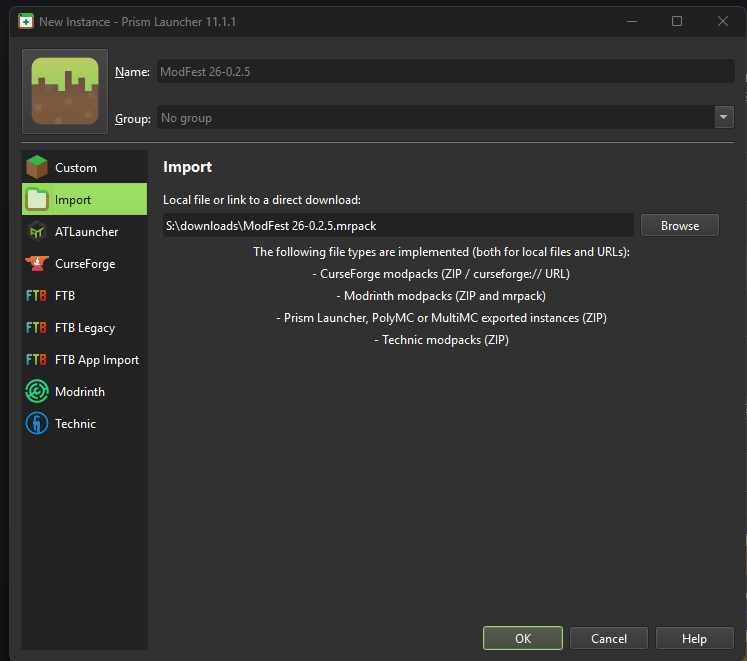Click the green Modrinth logo icon
Viewport: 747px width, 661px height.
(37, 391)
